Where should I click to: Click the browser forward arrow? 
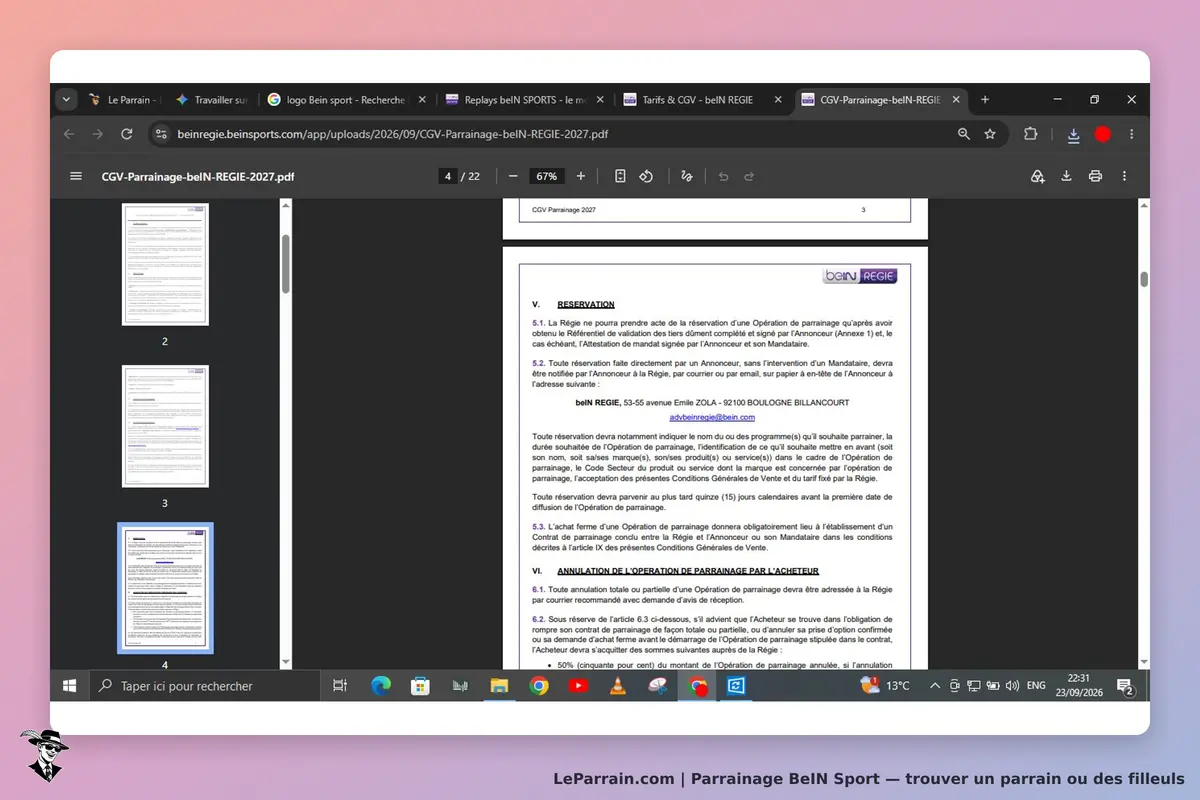point(98,134)
